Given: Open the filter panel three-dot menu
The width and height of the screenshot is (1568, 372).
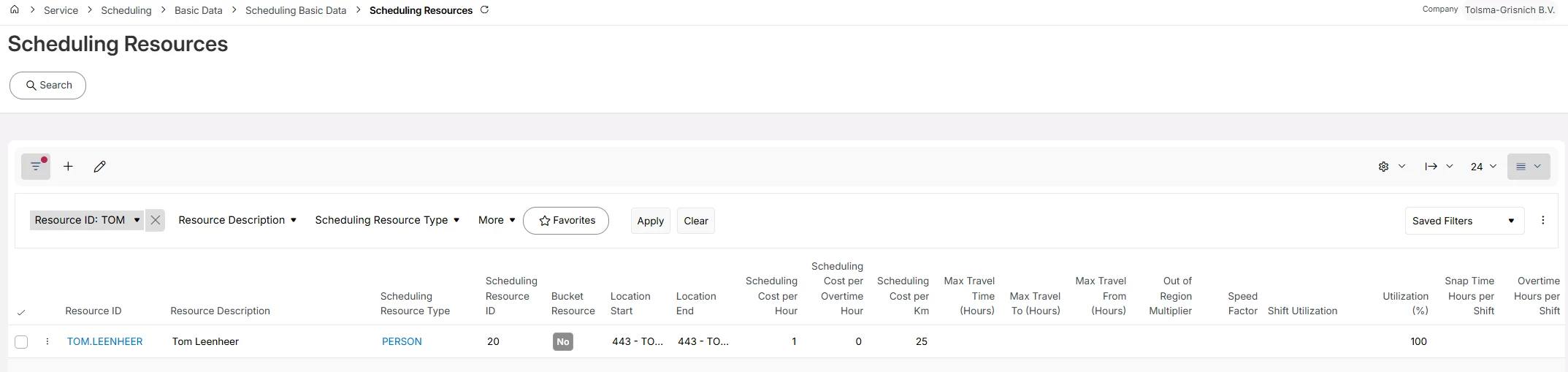Looking at the screenshot, I should 1542,220.
